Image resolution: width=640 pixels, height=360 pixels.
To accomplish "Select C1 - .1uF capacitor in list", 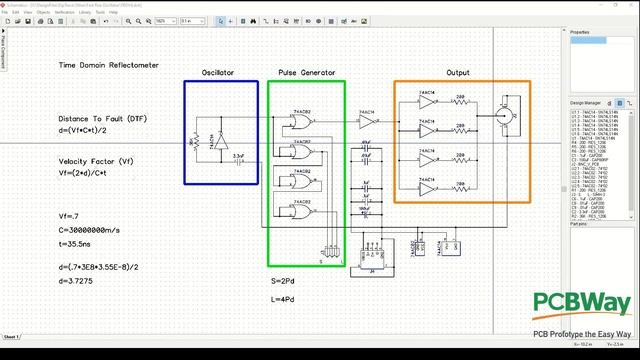I will coord(587,156).
